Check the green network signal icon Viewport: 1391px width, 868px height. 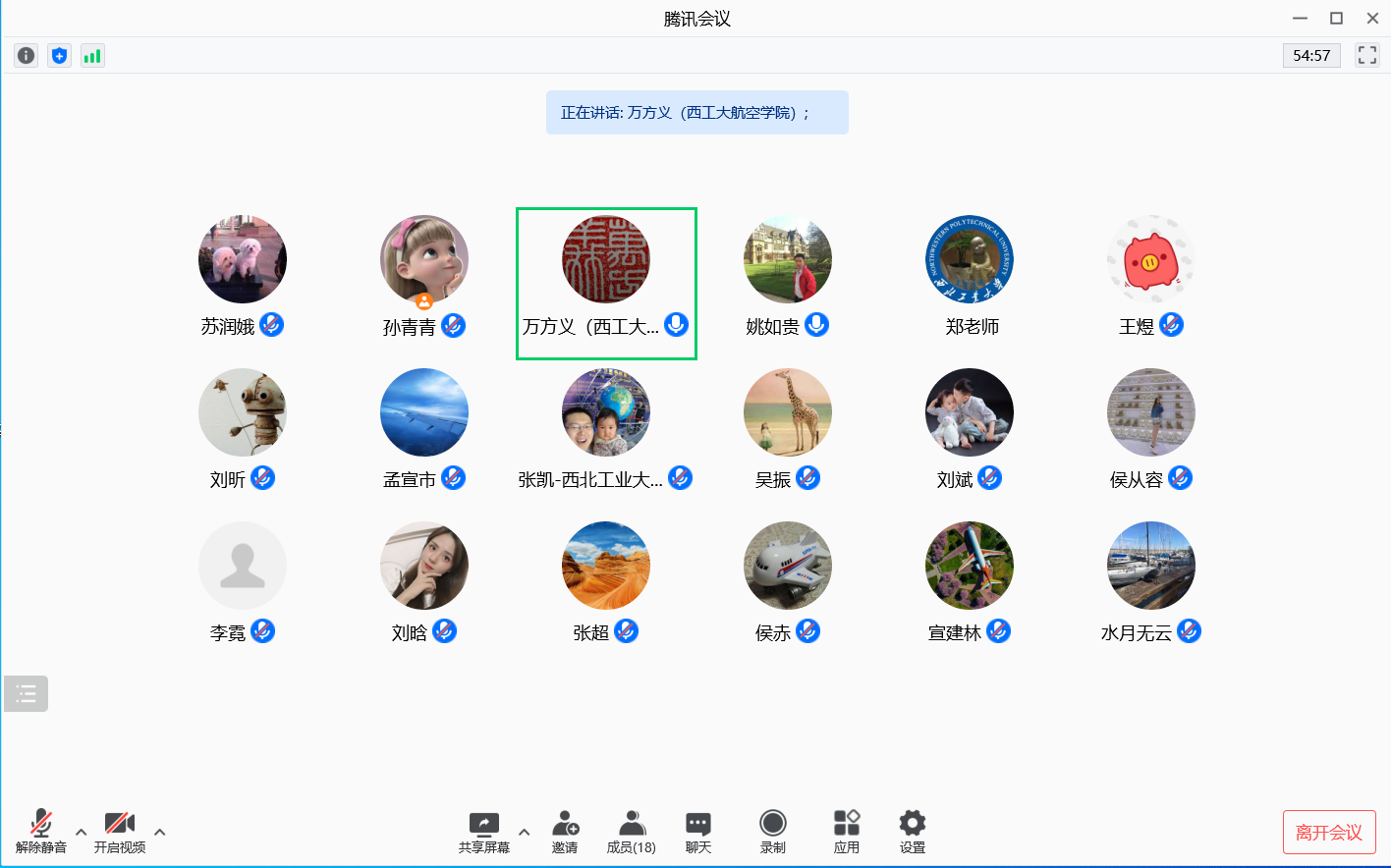92,56
